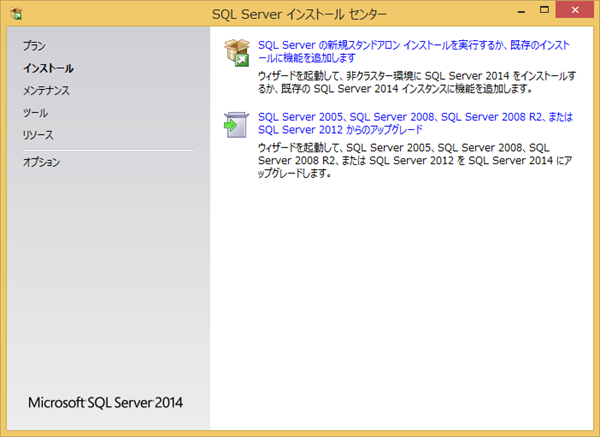
Task: Open the ツール section
Action: click(x=35, y=113)
